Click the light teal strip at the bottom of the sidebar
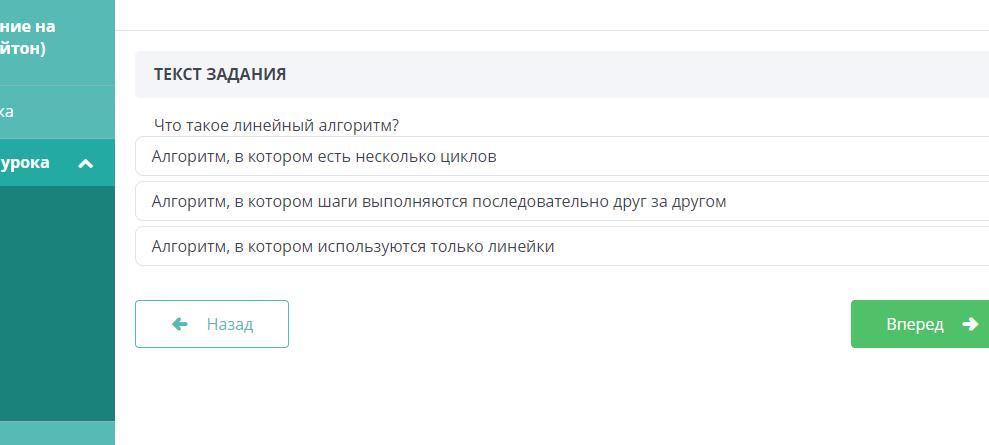This screenshot has height=445, width=989. click(x=57, y=433)
